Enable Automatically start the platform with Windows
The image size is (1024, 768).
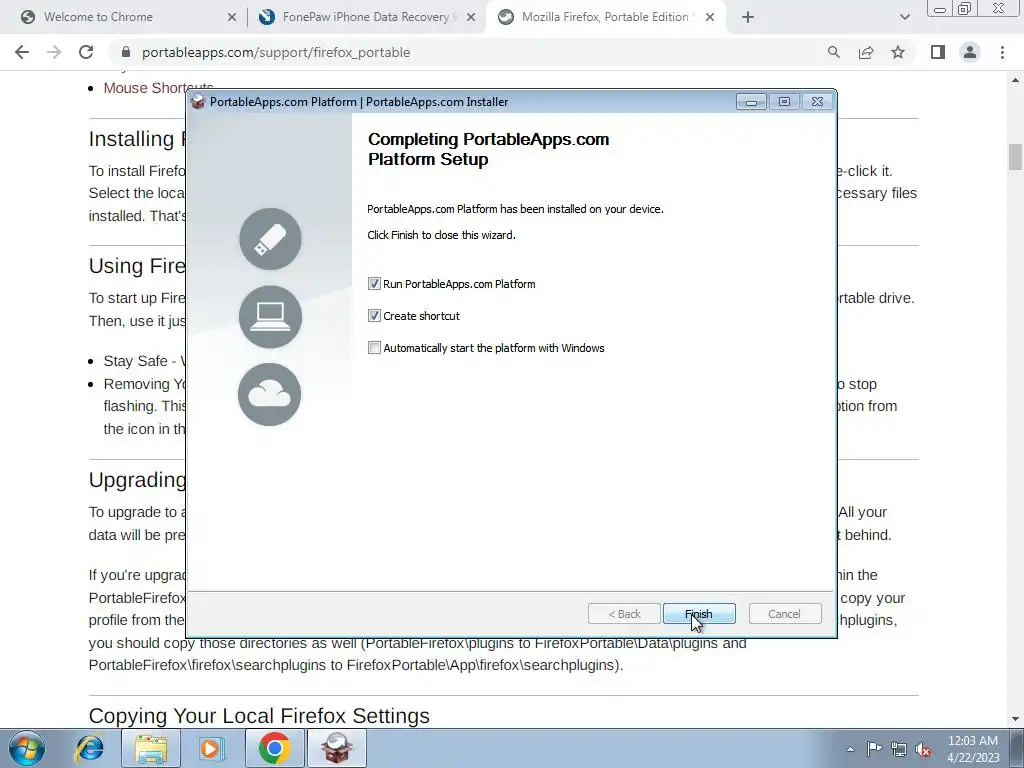point(374,347)
